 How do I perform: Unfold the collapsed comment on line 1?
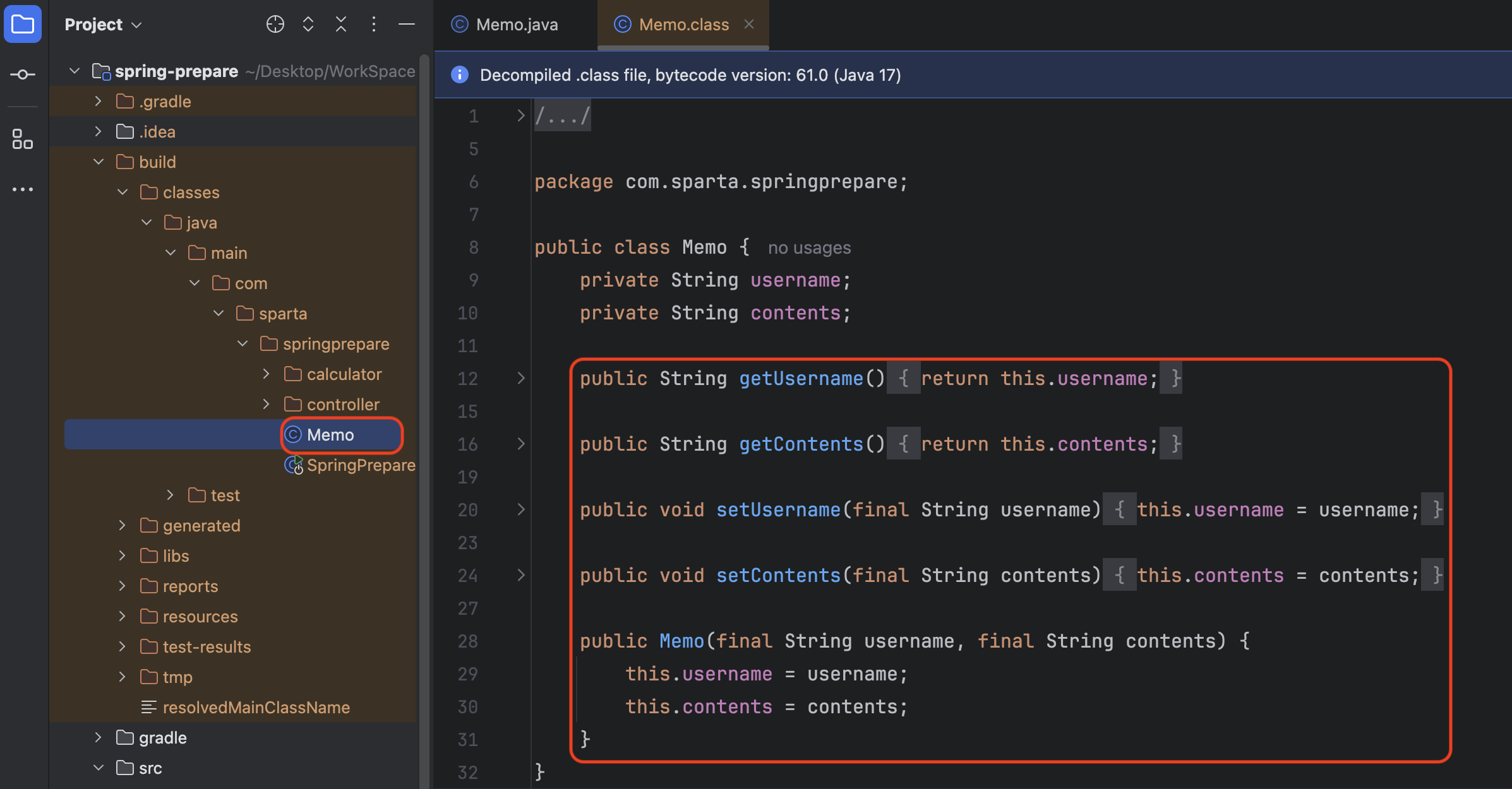click(521, 116)
